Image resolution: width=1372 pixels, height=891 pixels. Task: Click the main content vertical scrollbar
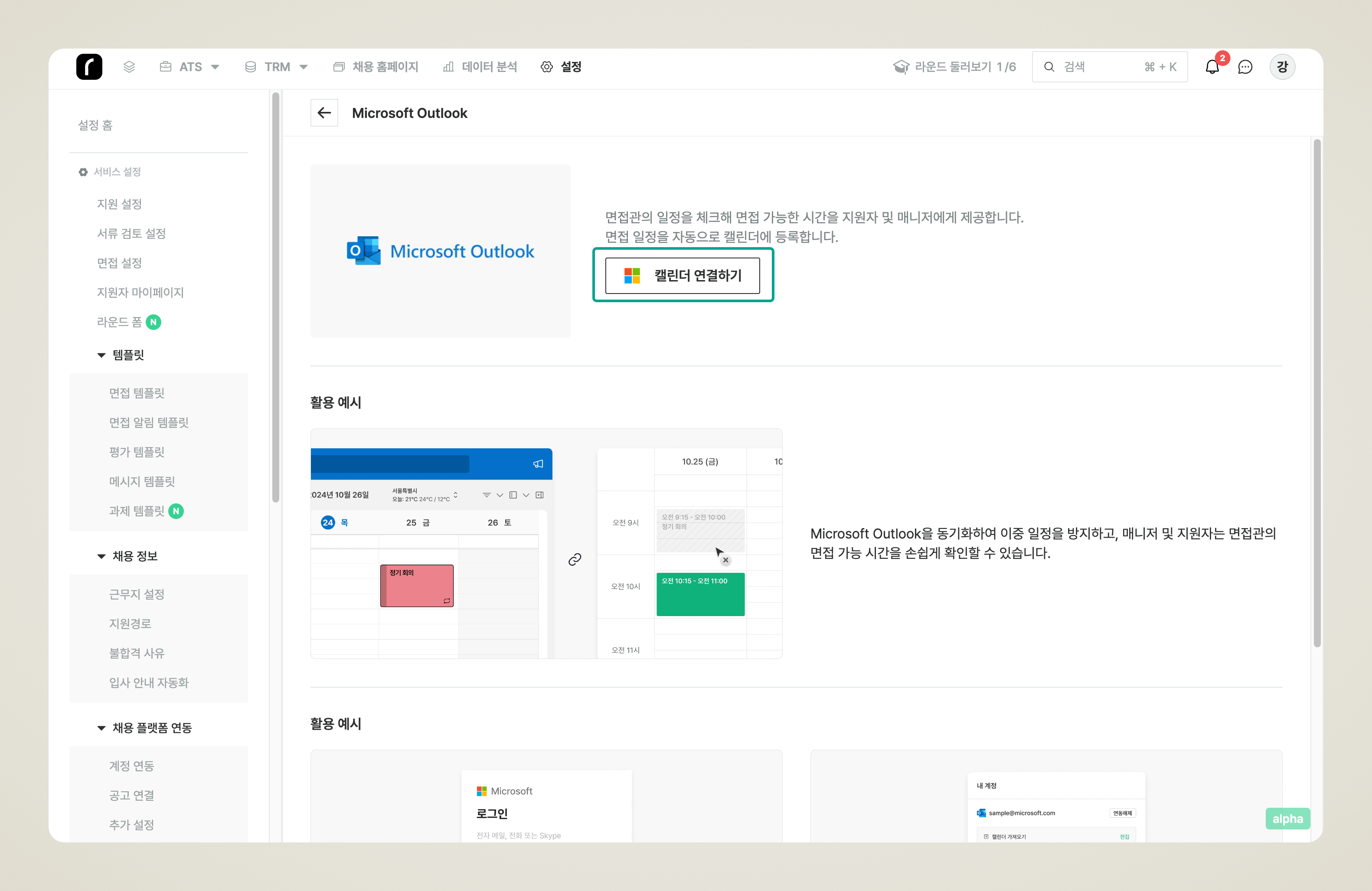[x=1316, y=392]
